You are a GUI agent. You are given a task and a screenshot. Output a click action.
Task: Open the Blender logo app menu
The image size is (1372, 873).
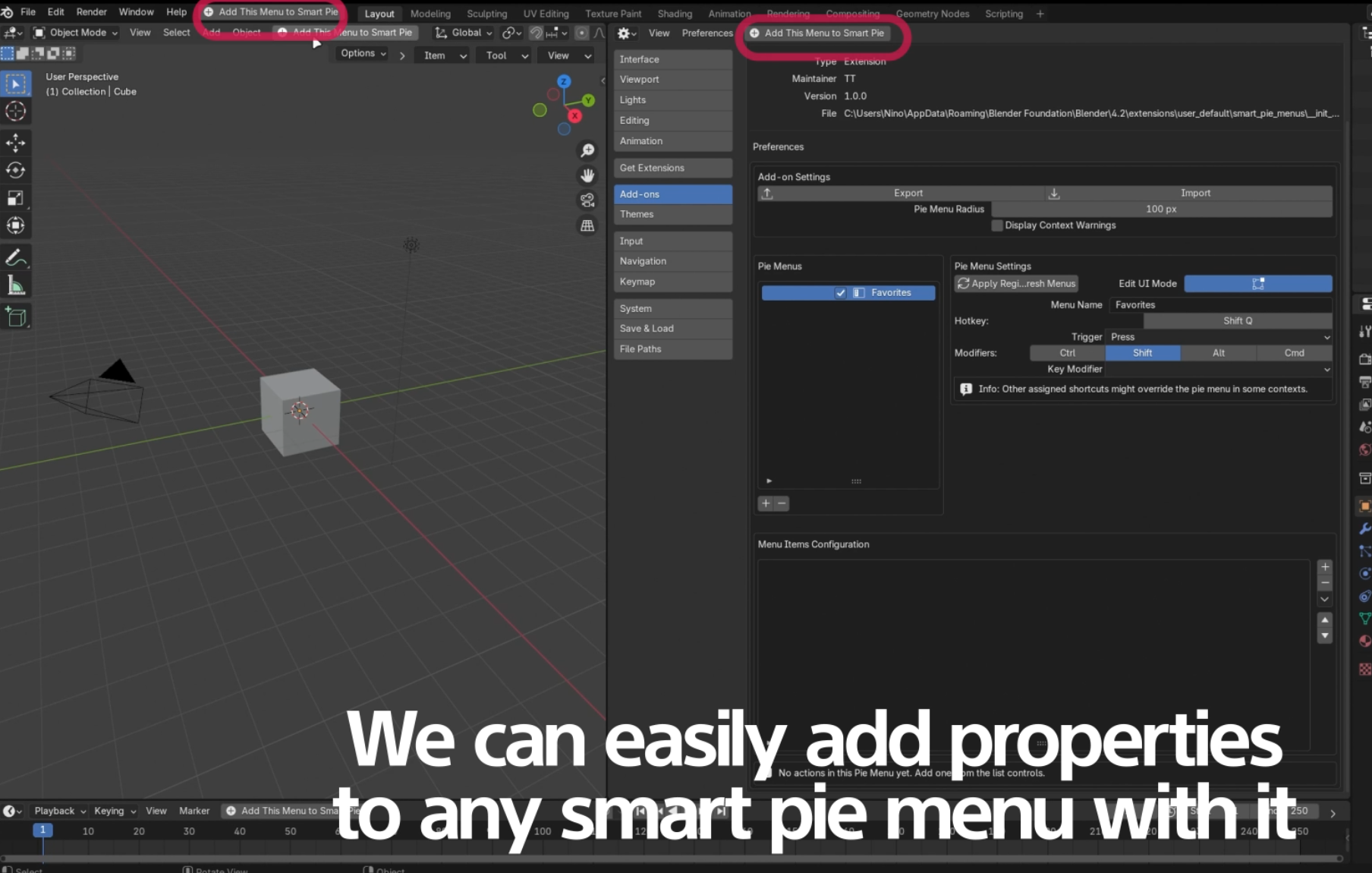(8, 12)
